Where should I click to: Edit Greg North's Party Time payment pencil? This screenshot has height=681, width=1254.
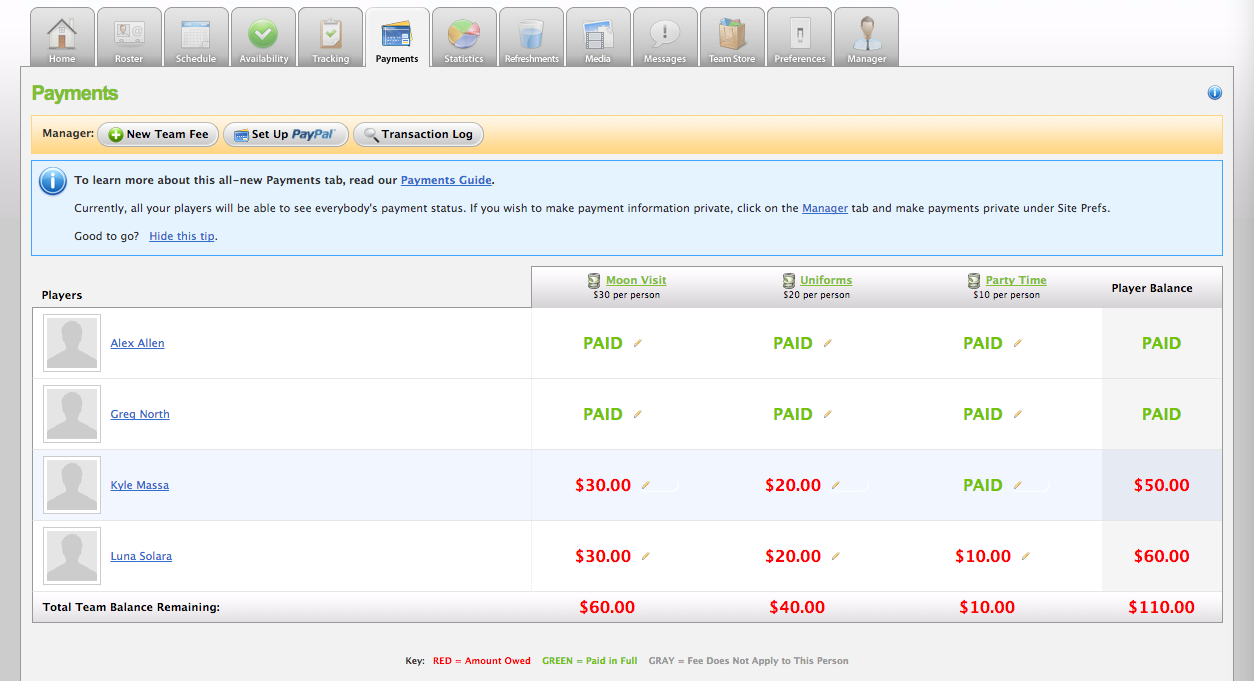click(1018, 414)
